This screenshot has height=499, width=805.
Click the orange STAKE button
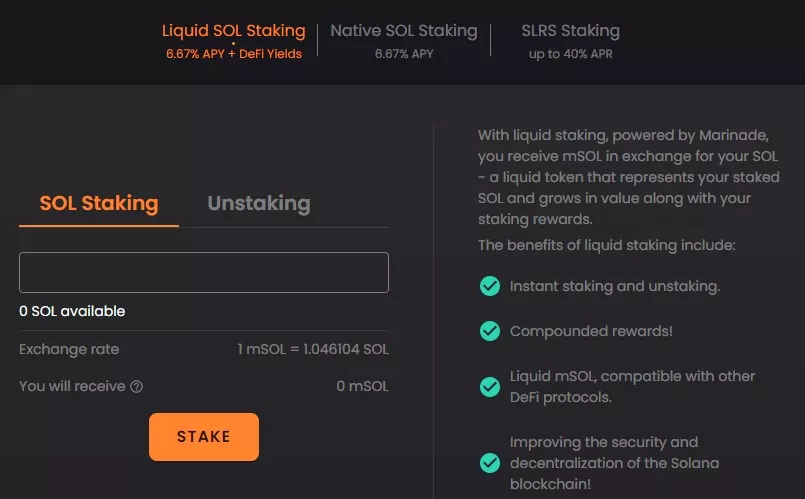pos(204,437)
